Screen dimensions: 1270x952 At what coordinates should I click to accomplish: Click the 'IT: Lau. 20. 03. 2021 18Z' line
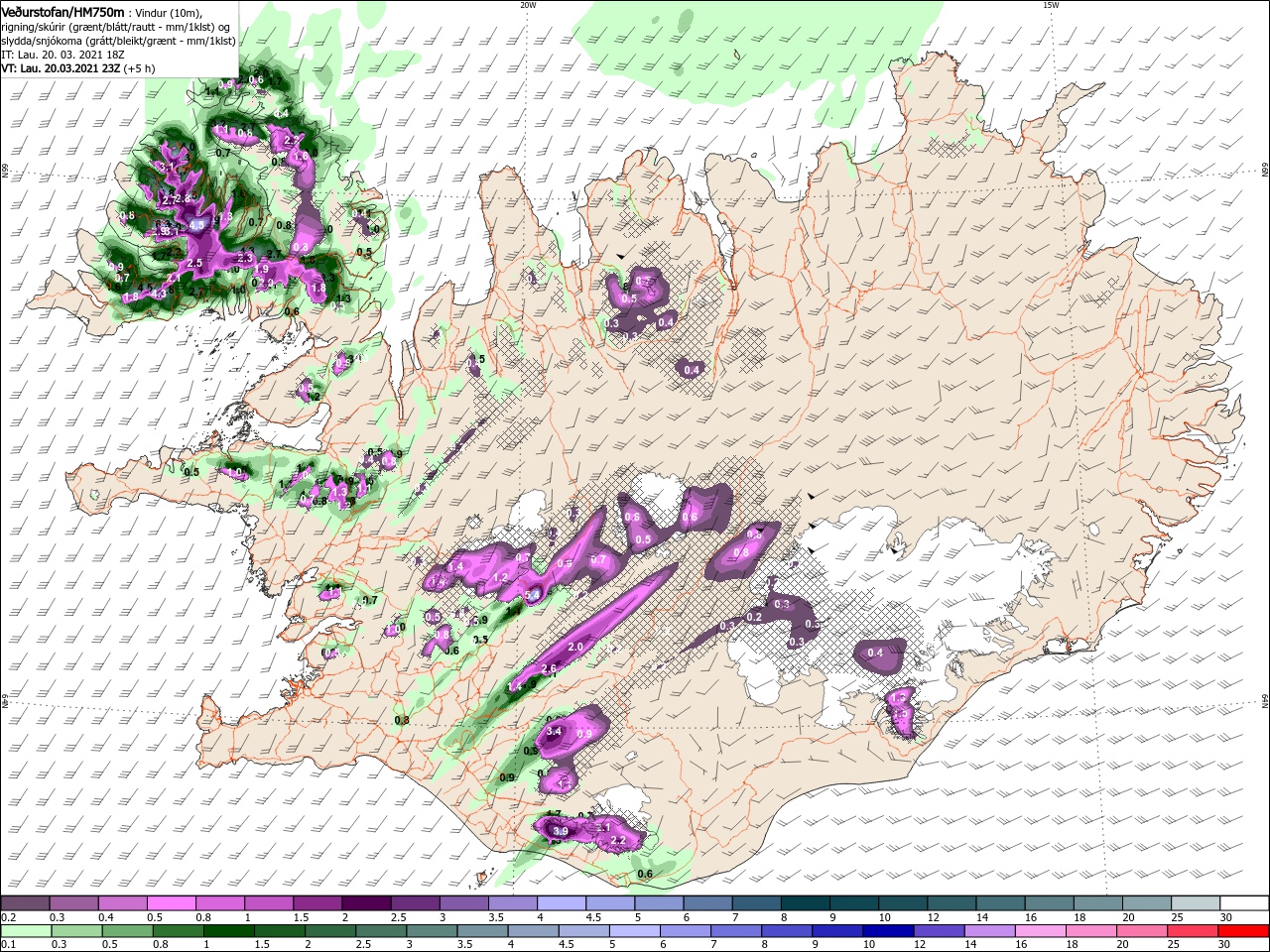coord(62,55)
